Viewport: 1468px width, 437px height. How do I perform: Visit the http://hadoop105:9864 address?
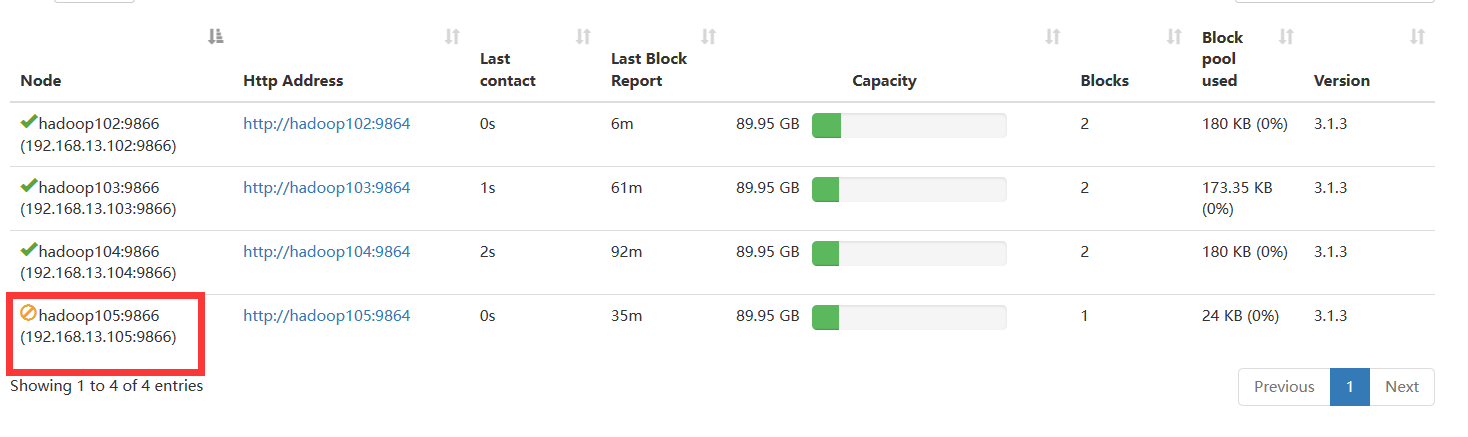327,316
